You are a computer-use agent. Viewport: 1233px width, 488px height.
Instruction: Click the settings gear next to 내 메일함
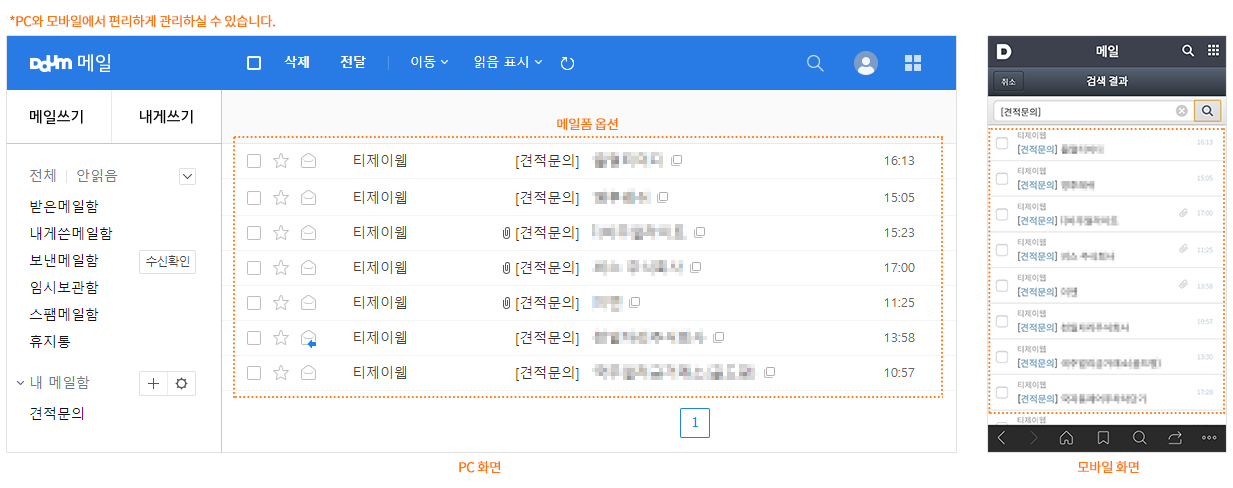coord(181,383)
